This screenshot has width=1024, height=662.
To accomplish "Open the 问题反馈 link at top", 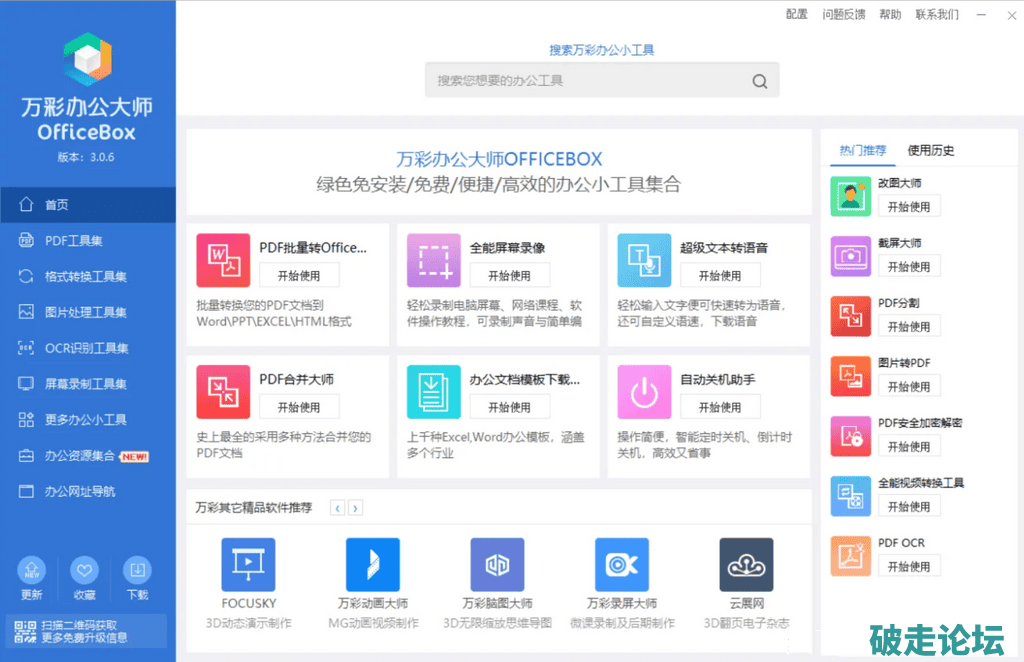I will click(844, 15).
